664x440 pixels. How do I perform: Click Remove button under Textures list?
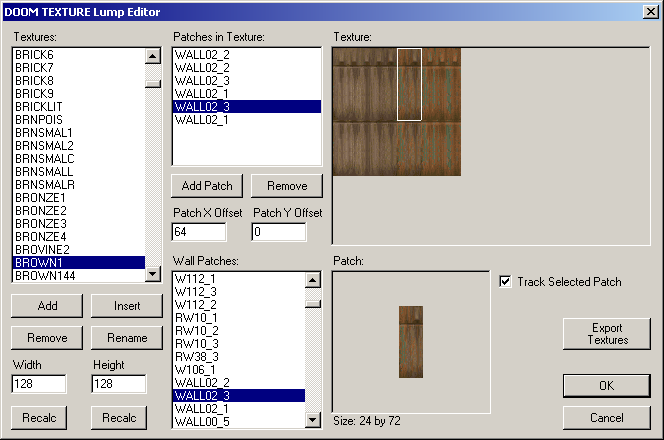[x=47, y=338]
